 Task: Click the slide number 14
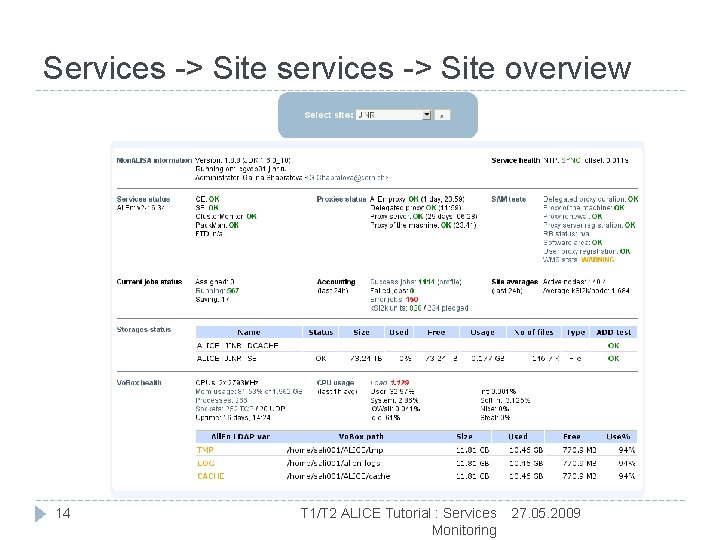coord(63,513)
